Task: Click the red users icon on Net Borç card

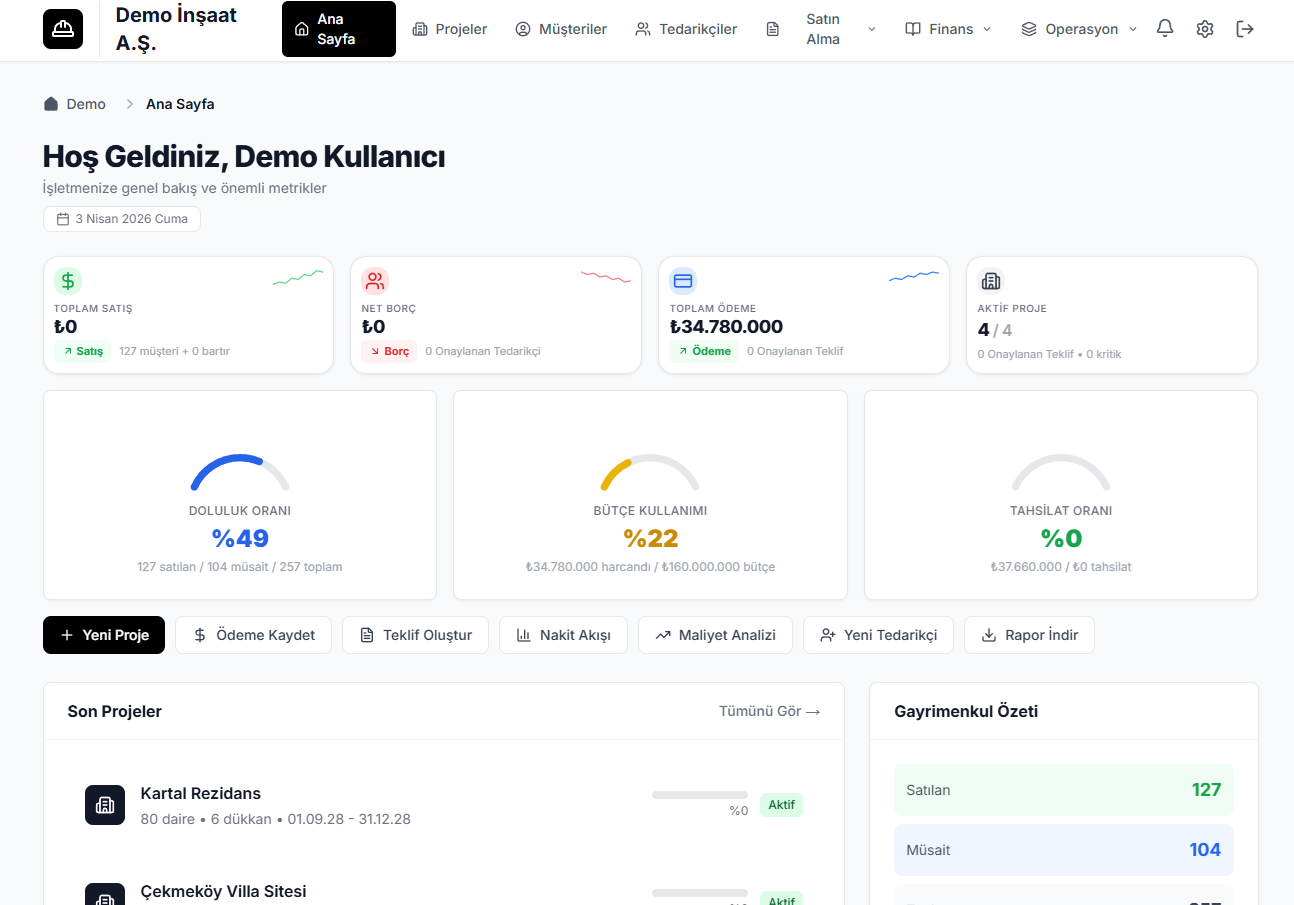Action: tap(375, 280)
